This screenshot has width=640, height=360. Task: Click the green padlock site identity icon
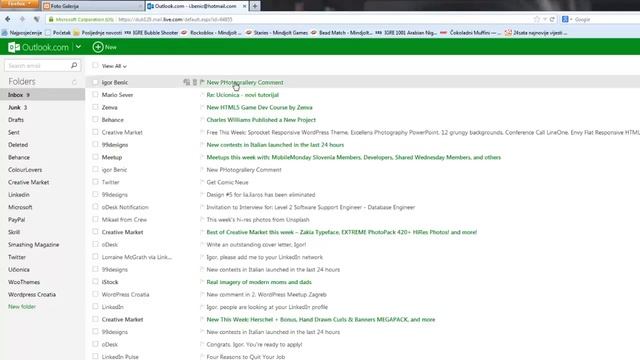click(51, 19)
